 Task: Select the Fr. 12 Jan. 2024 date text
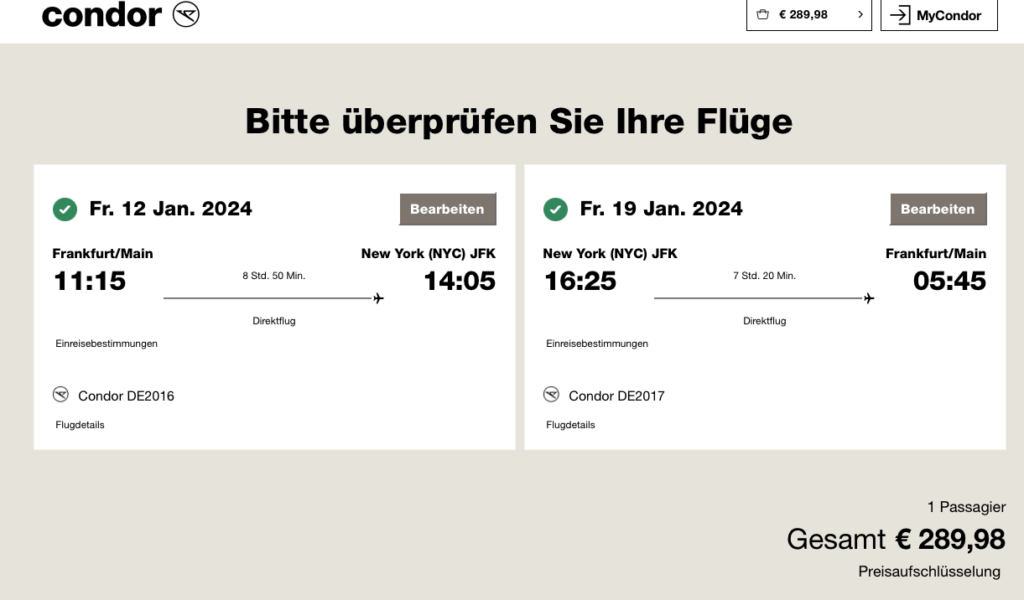pyautogui.click(x=170, y=209)
